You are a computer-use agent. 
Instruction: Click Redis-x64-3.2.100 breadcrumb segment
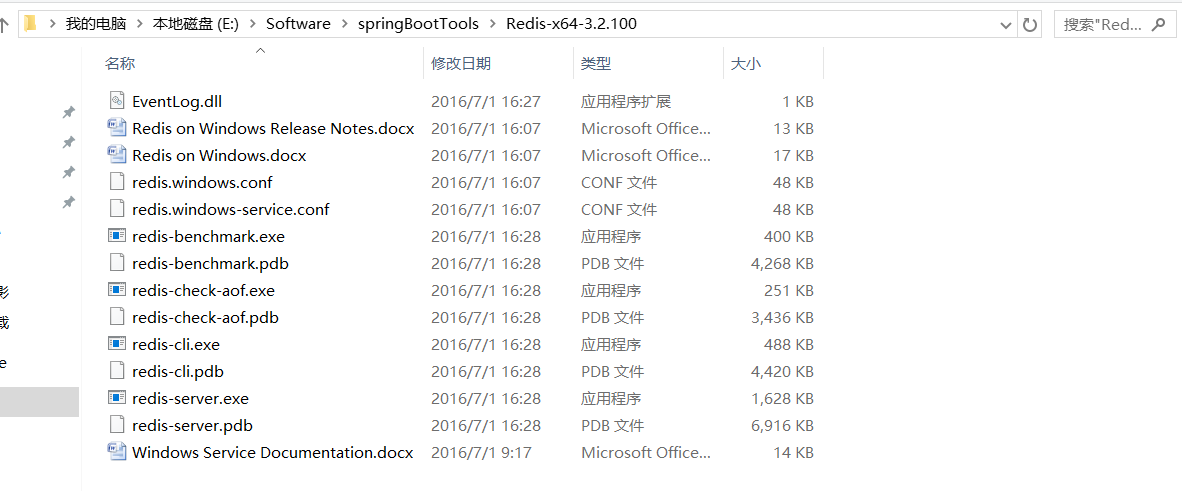click(571, 24)
